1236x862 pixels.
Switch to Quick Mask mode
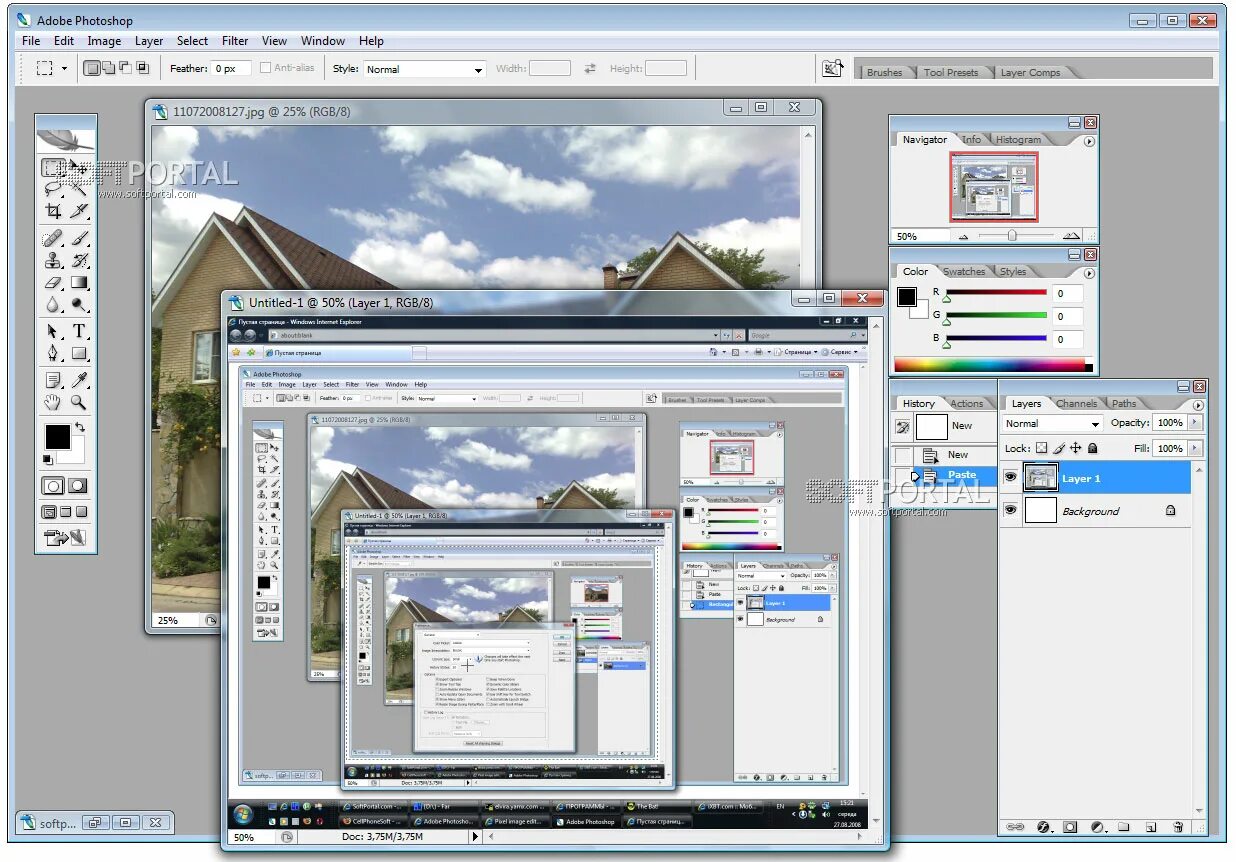[x=77, y=486]
